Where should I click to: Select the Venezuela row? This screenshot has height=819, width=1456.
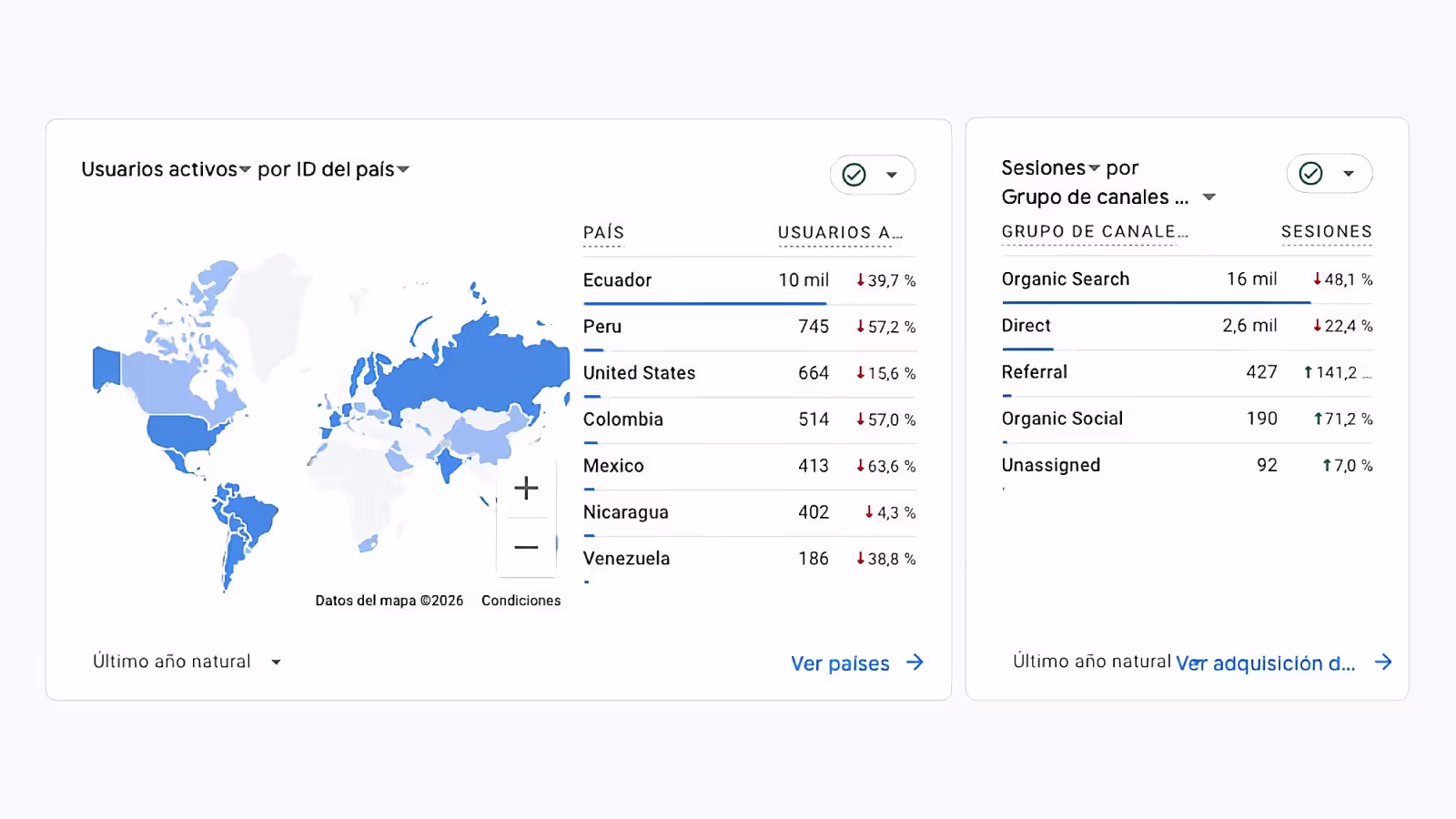coord(749,559)
